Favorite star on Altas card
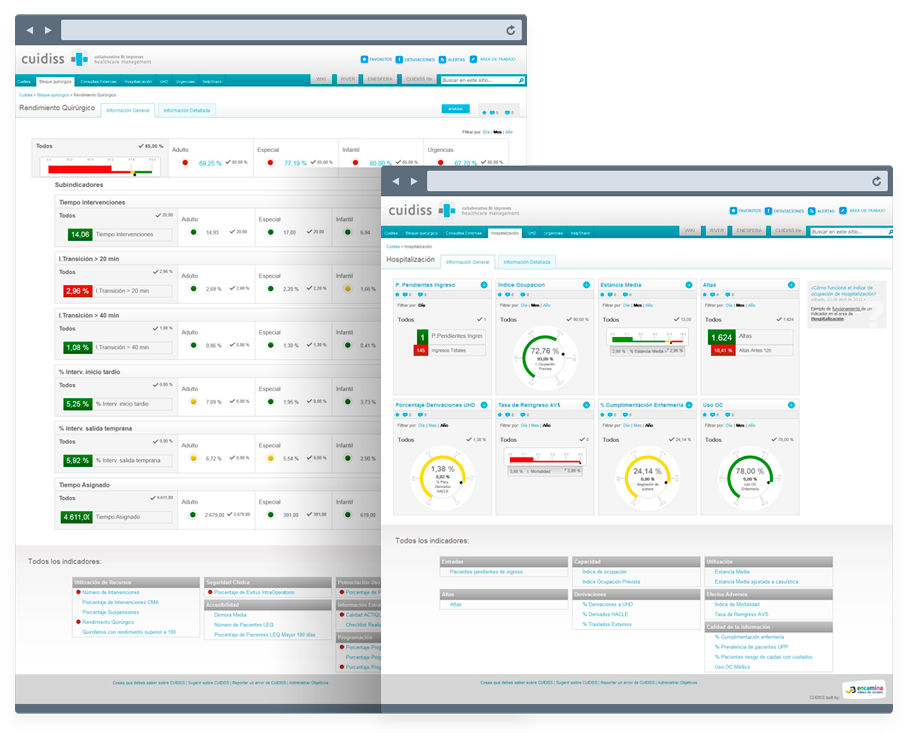914x733 pixels. coord(705,294)
